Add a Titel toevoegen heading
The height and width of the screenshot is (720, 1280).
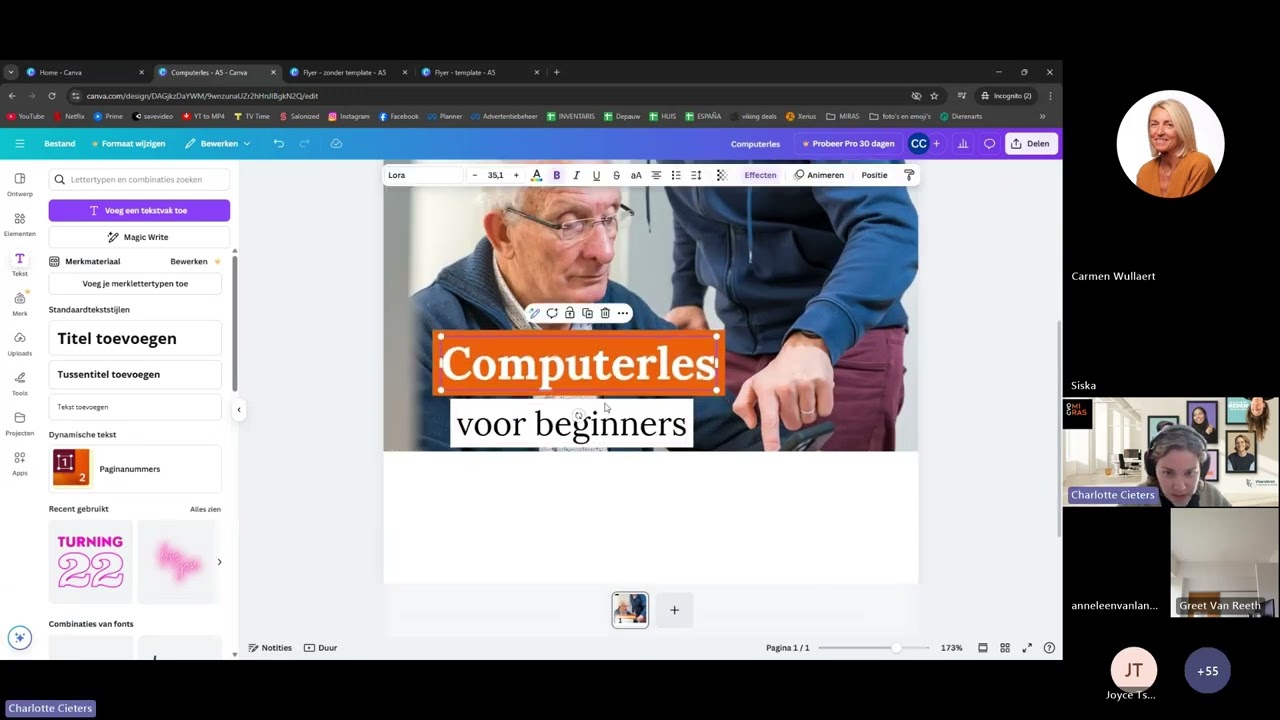(x=135, y=338)
